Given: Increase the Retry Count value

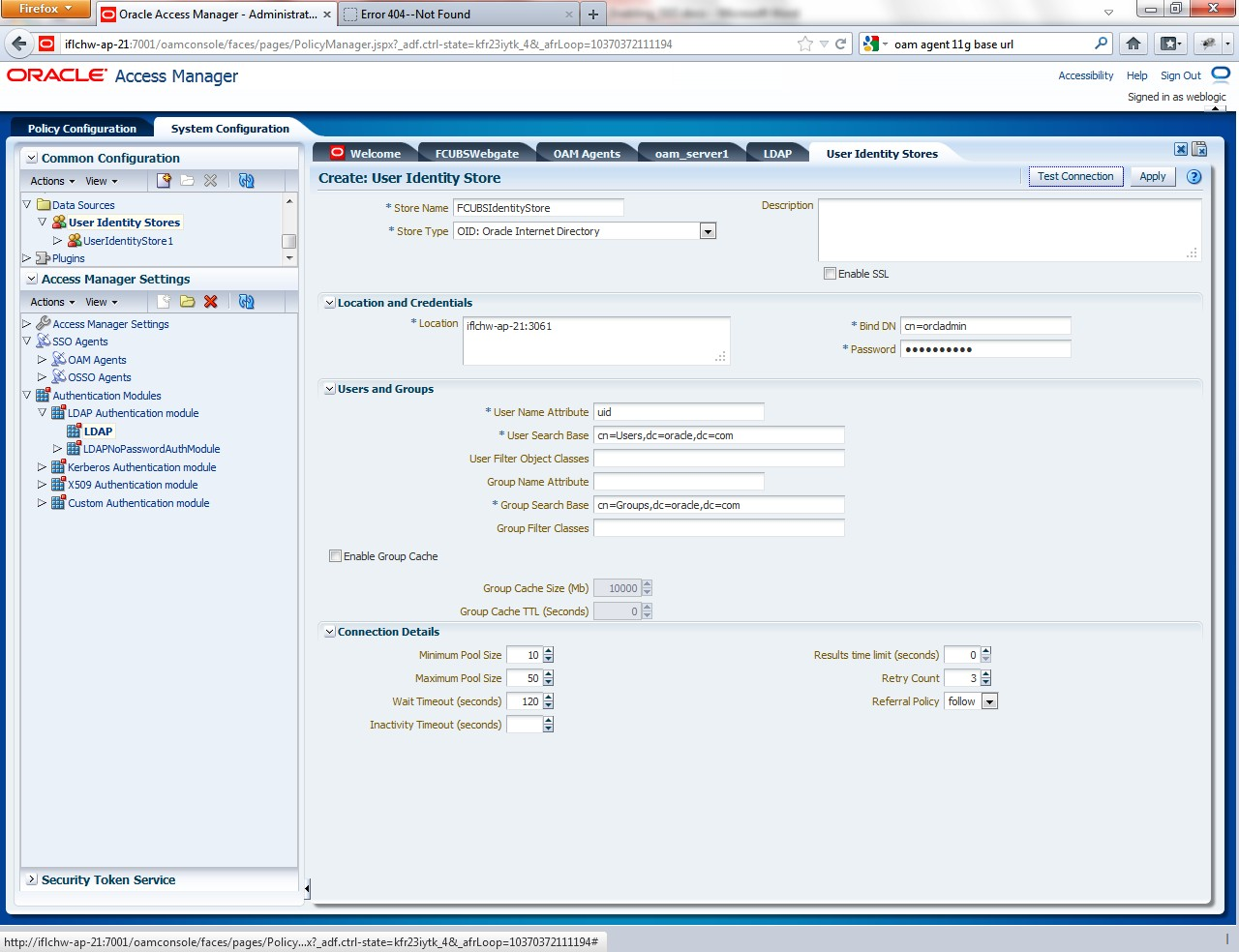Looking at the screenshot, I should coord(986,674).
